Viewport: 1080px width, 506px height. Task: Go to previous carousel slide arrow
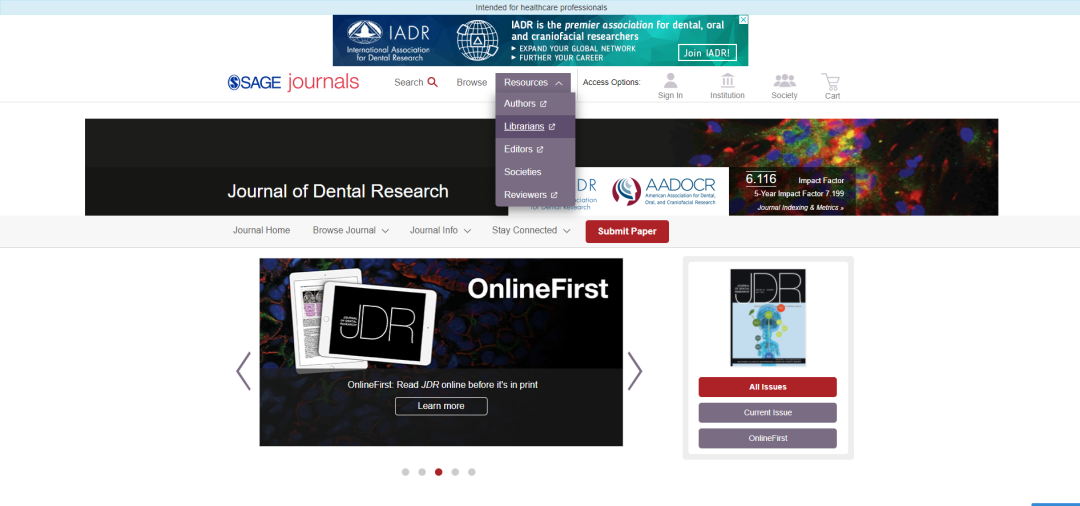coord(243,371)
